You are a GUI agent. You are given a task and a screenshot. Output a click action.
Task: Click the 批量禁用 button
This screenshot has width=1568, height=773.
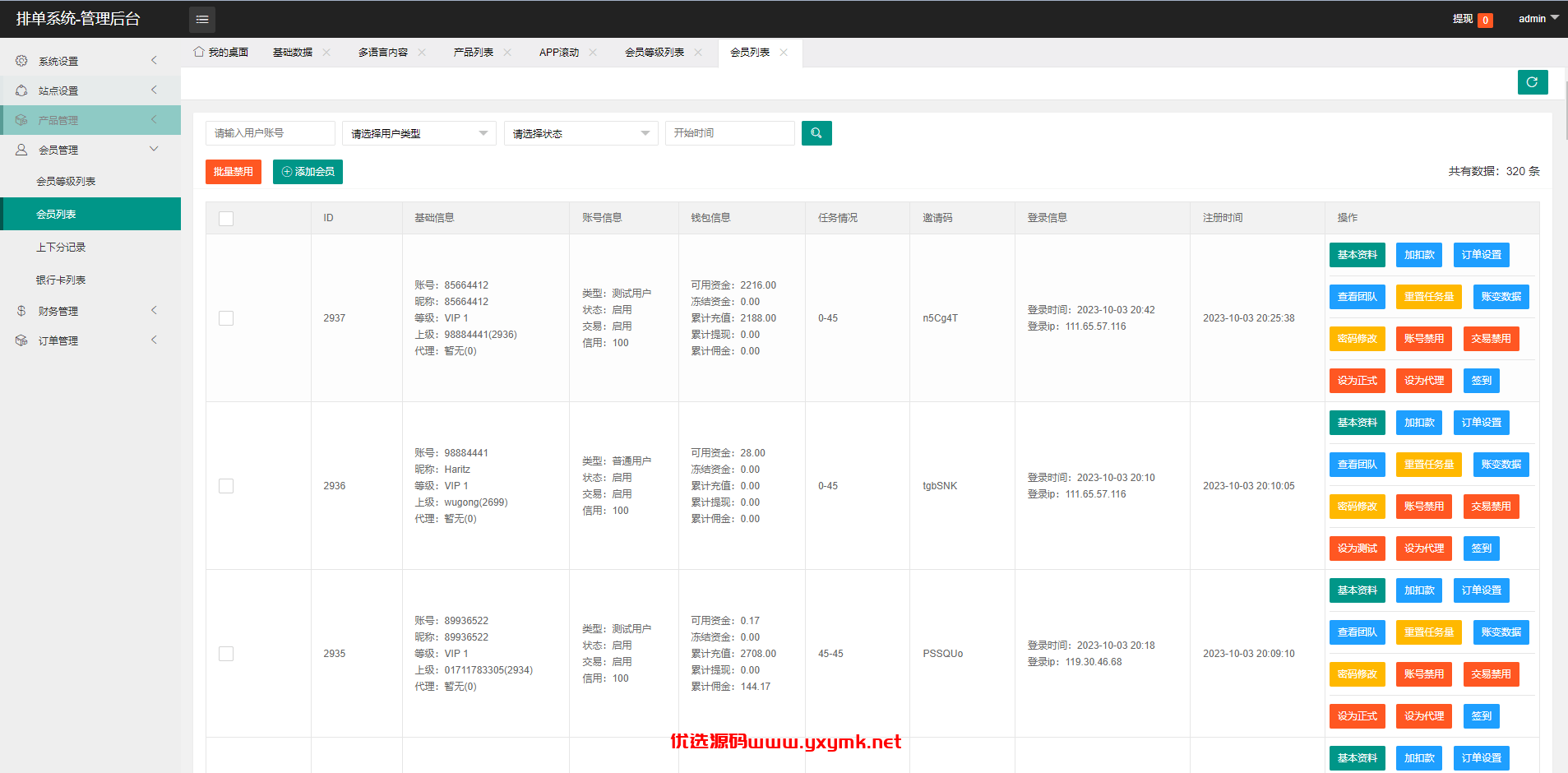(234, 172)
